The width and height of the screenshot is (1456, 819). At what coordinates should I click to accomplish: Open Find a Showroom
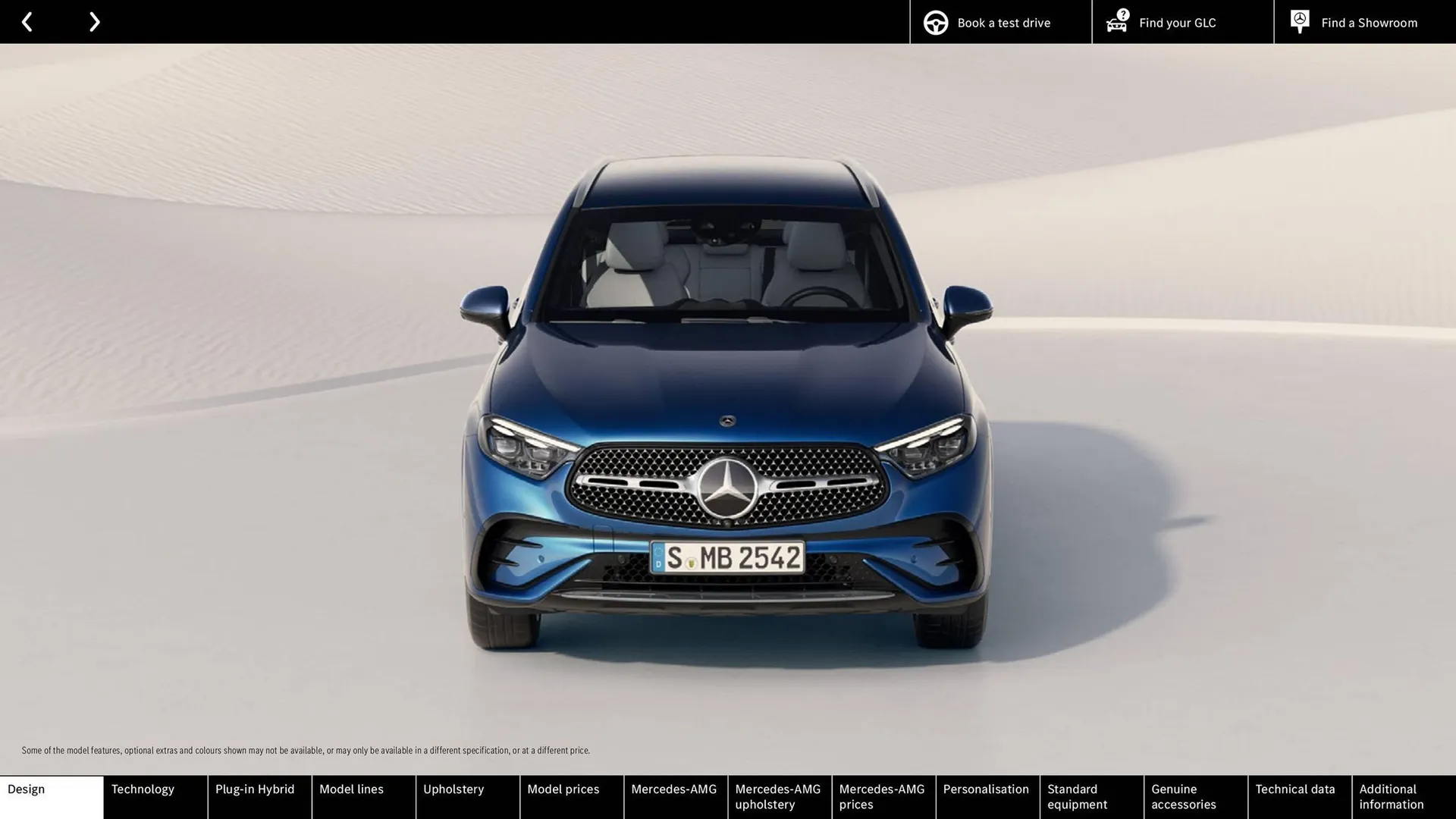(x=1369, y=22)
